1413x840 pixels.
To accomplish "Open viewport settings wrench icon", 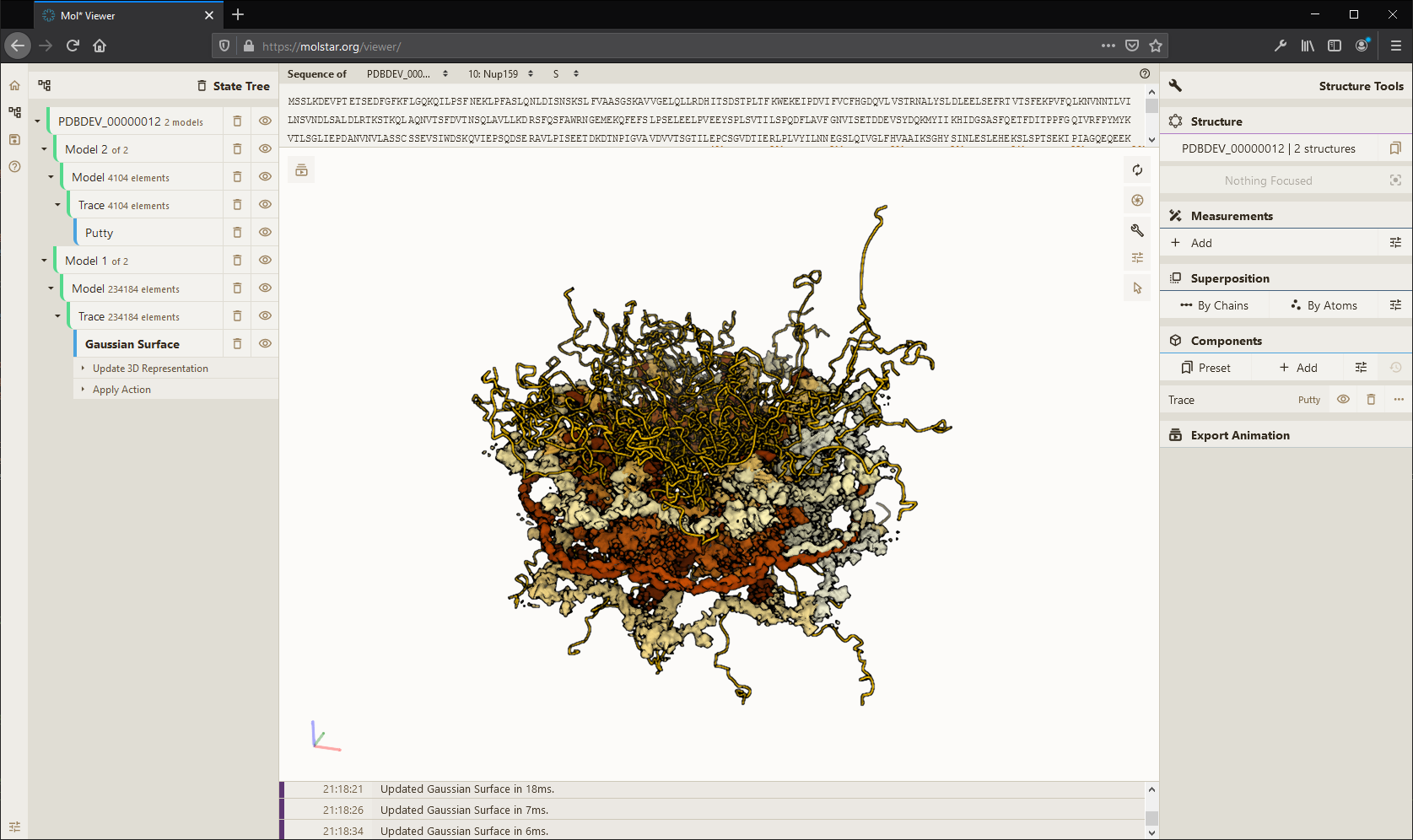I will point(1137,230).
